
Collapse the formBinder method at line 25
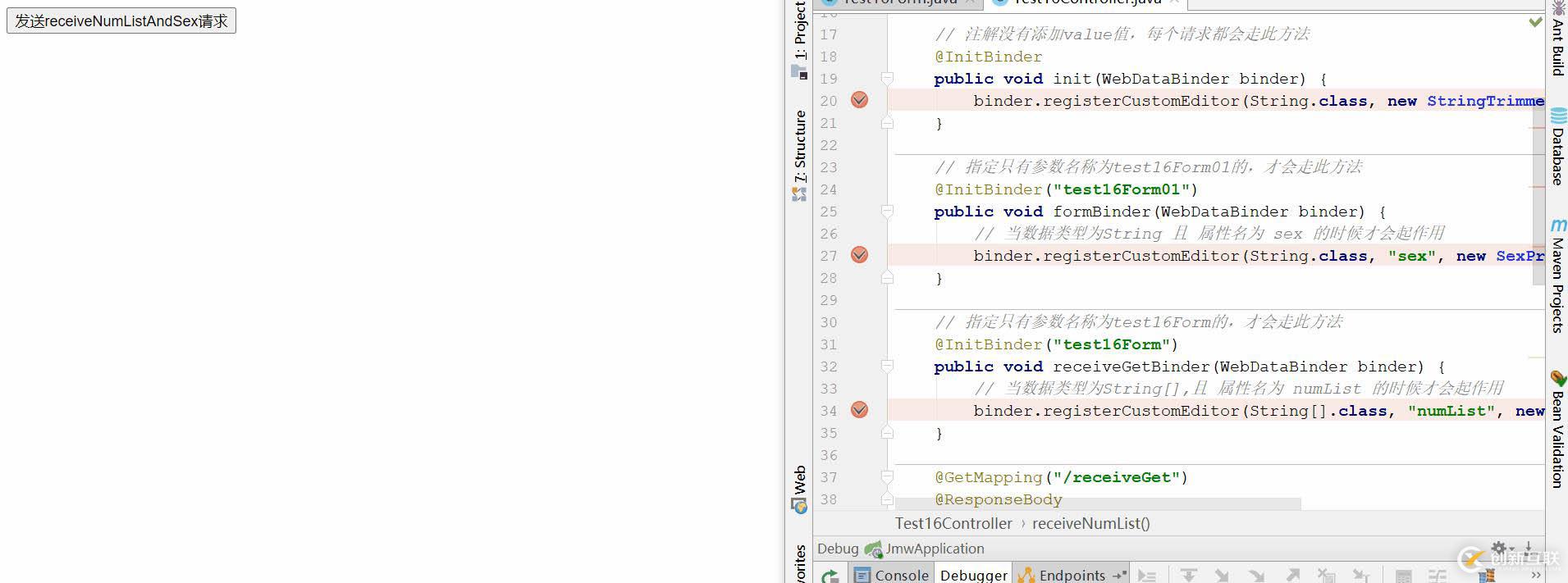(x=887, y=212)
